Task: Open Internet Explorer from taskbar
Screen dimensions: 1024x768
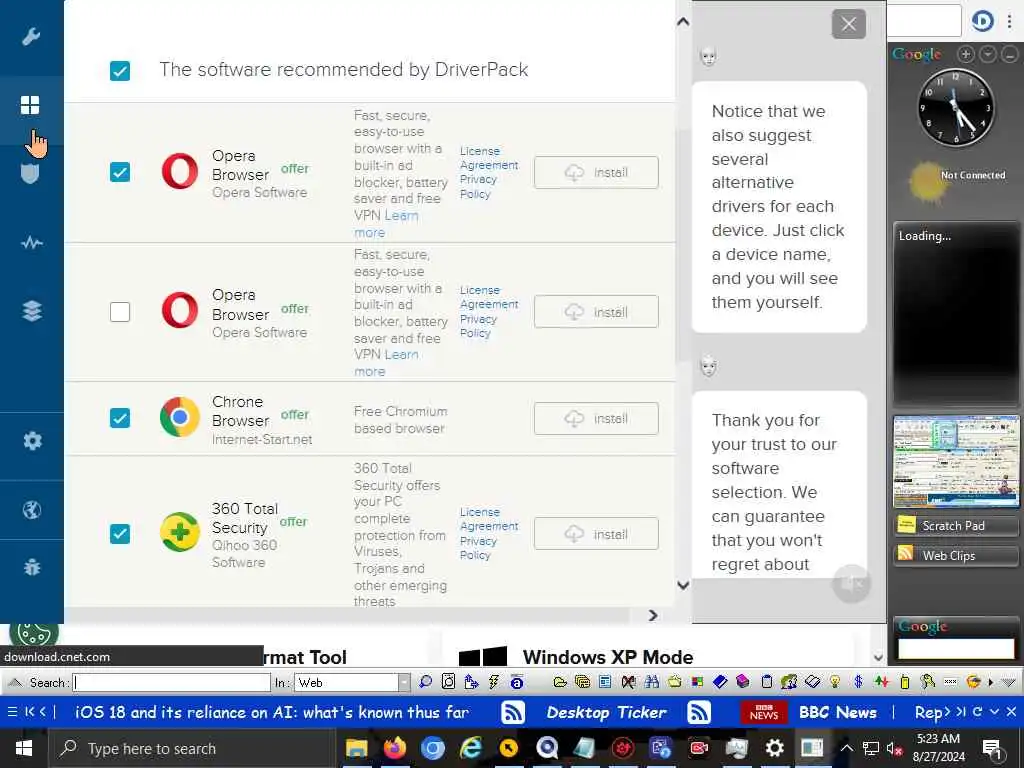Action: [x=470, y=748]
